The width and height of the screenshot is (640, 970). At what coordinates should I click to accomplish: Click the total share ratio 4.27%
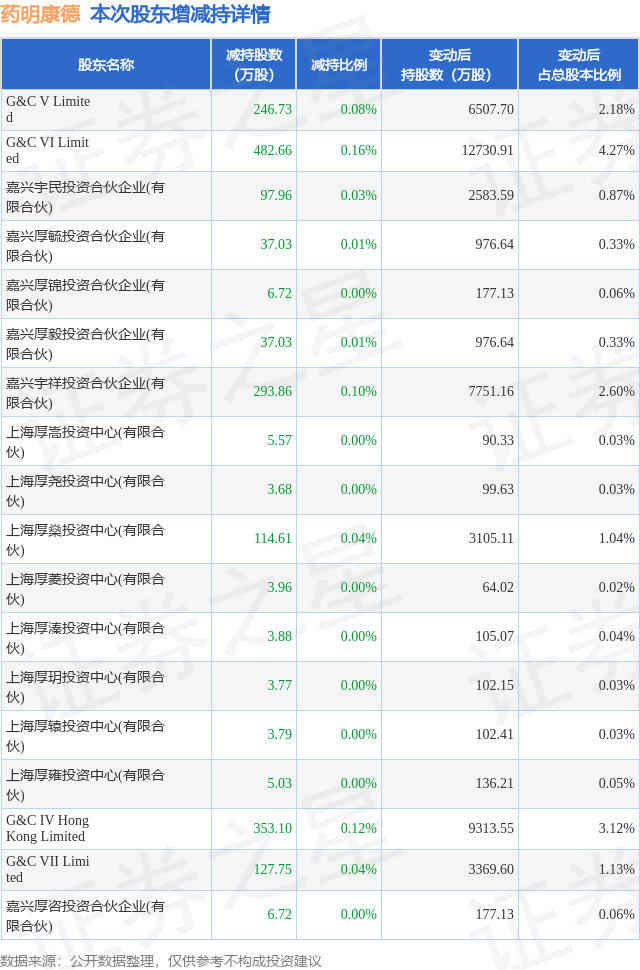click(x=617, y=150)
